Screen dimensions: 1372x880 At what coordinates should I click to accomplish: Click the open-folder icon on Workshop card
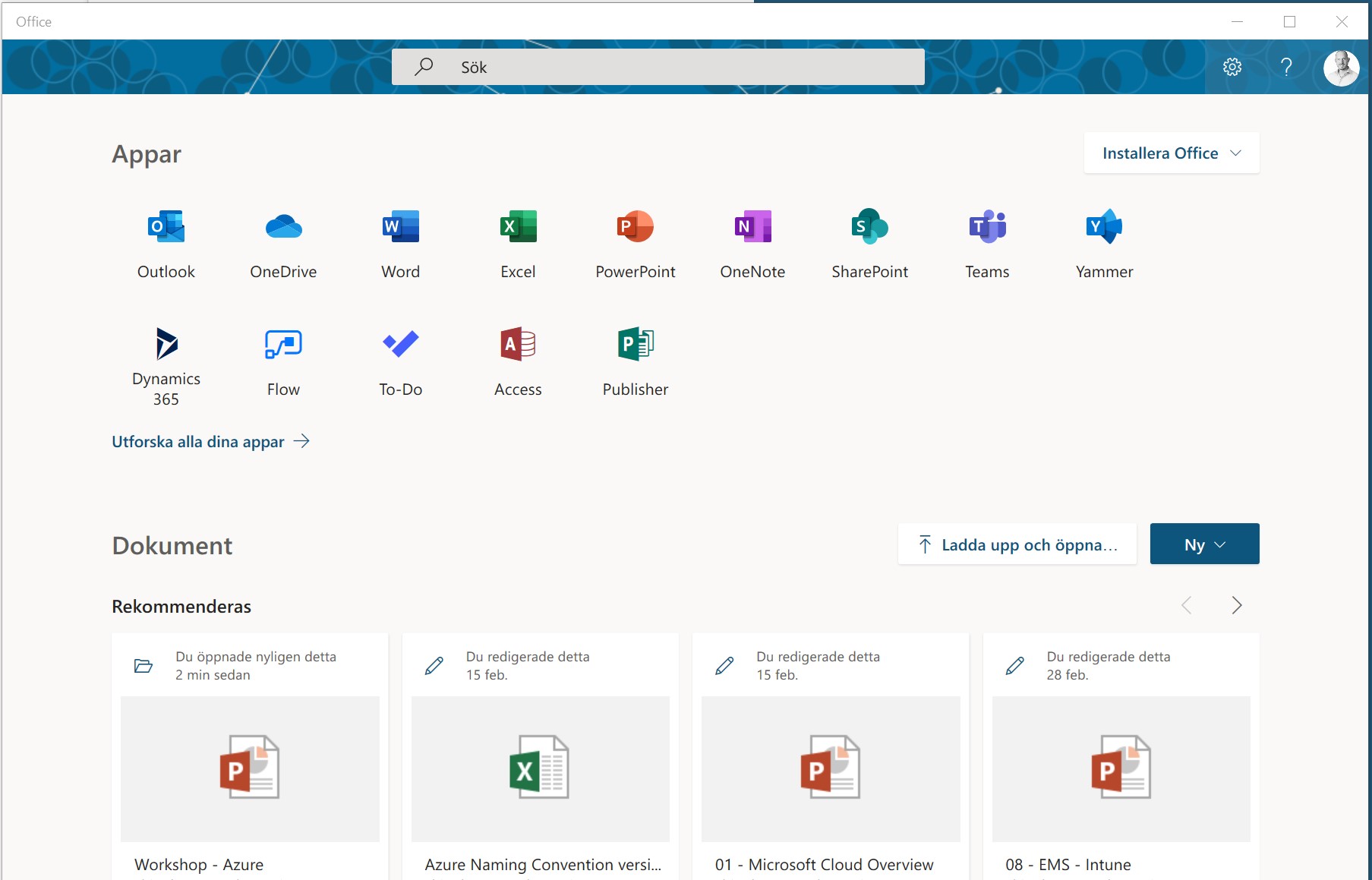pyautogui.click(x=144, y=666)
